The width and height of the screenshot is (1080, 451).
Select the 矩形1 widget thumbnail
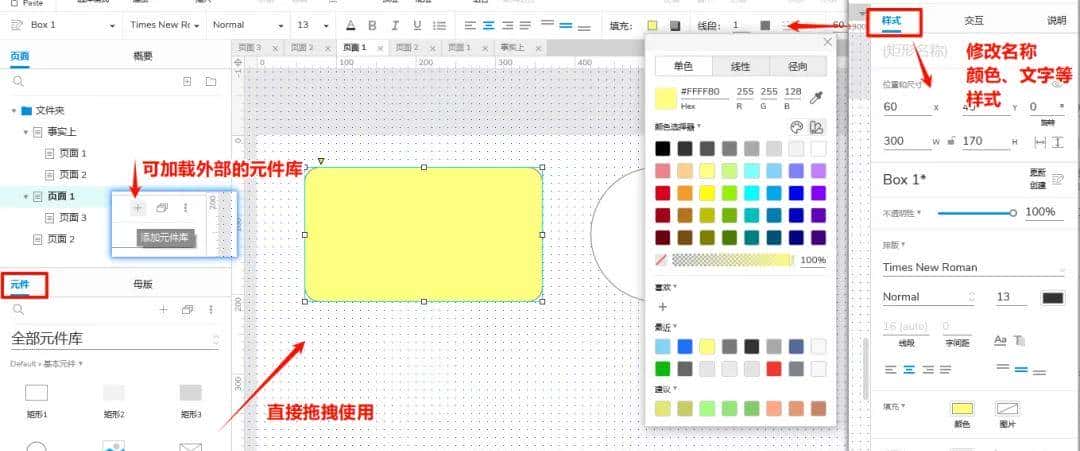coord(37,392)
